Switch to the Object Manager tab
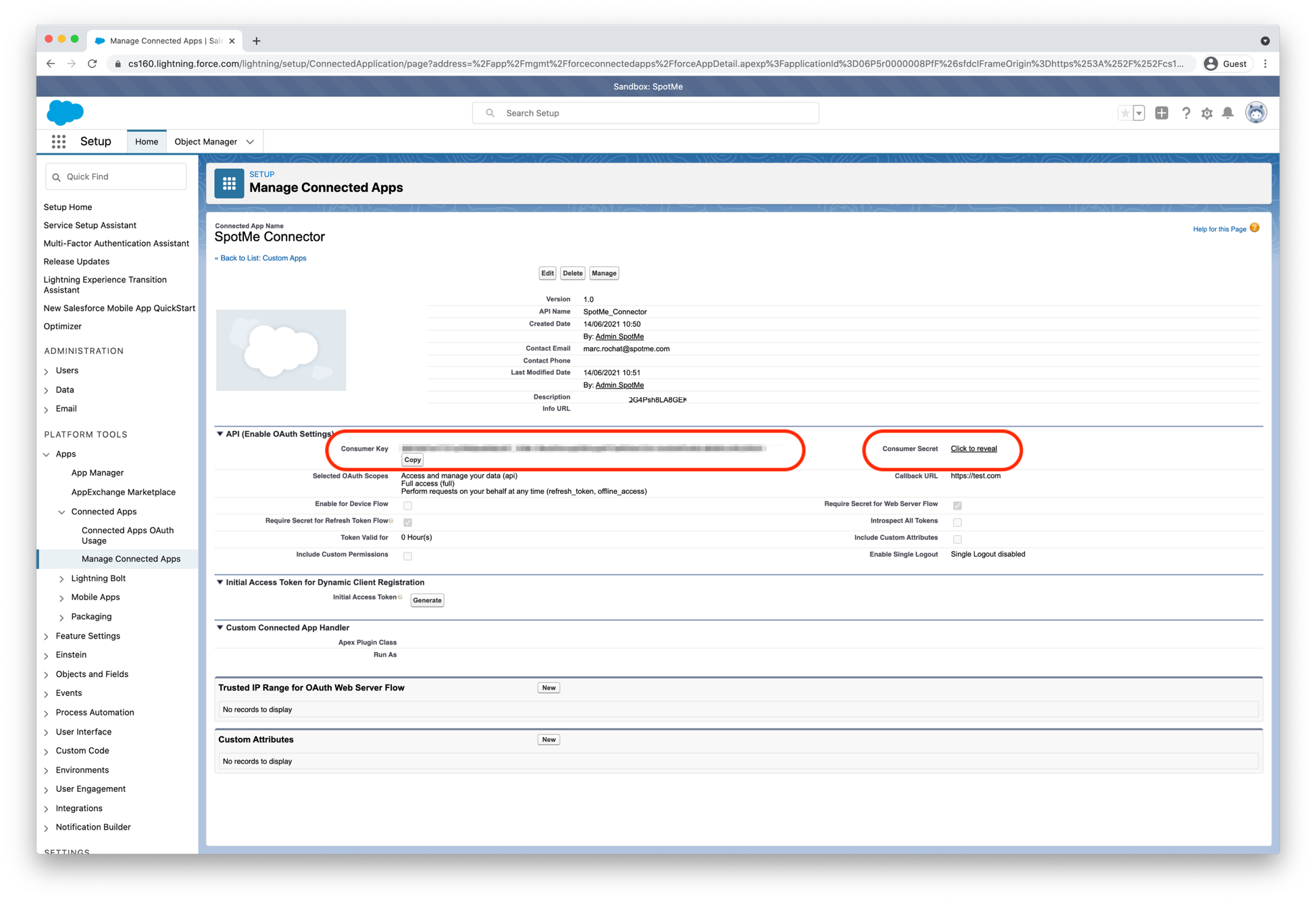Viewport: 1316px width, 902px height. (x=206, y=141)
